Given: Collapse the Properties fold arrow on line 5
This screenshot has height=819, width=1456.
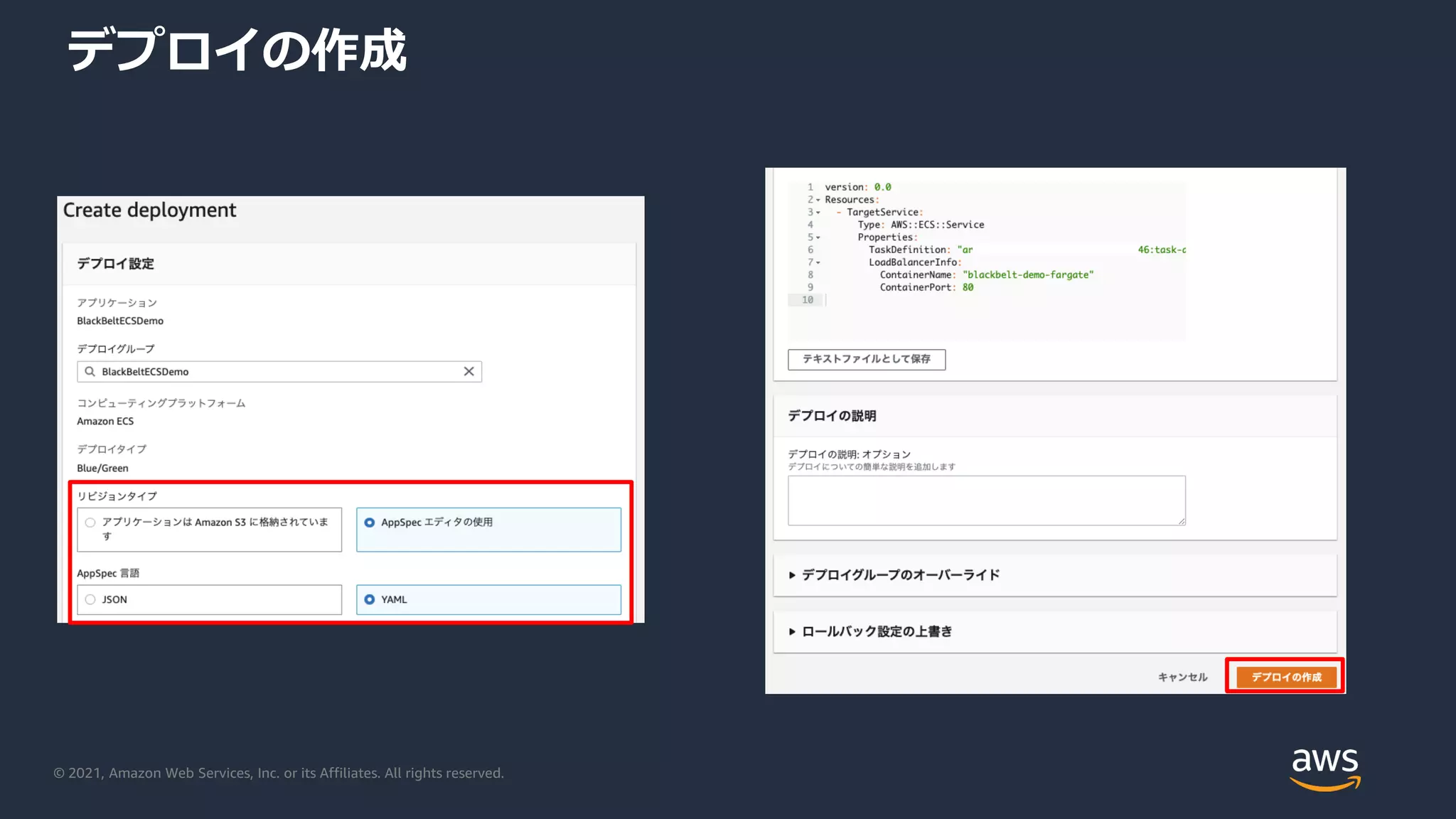Looking at the screenshot, I should tap(818, 237).
